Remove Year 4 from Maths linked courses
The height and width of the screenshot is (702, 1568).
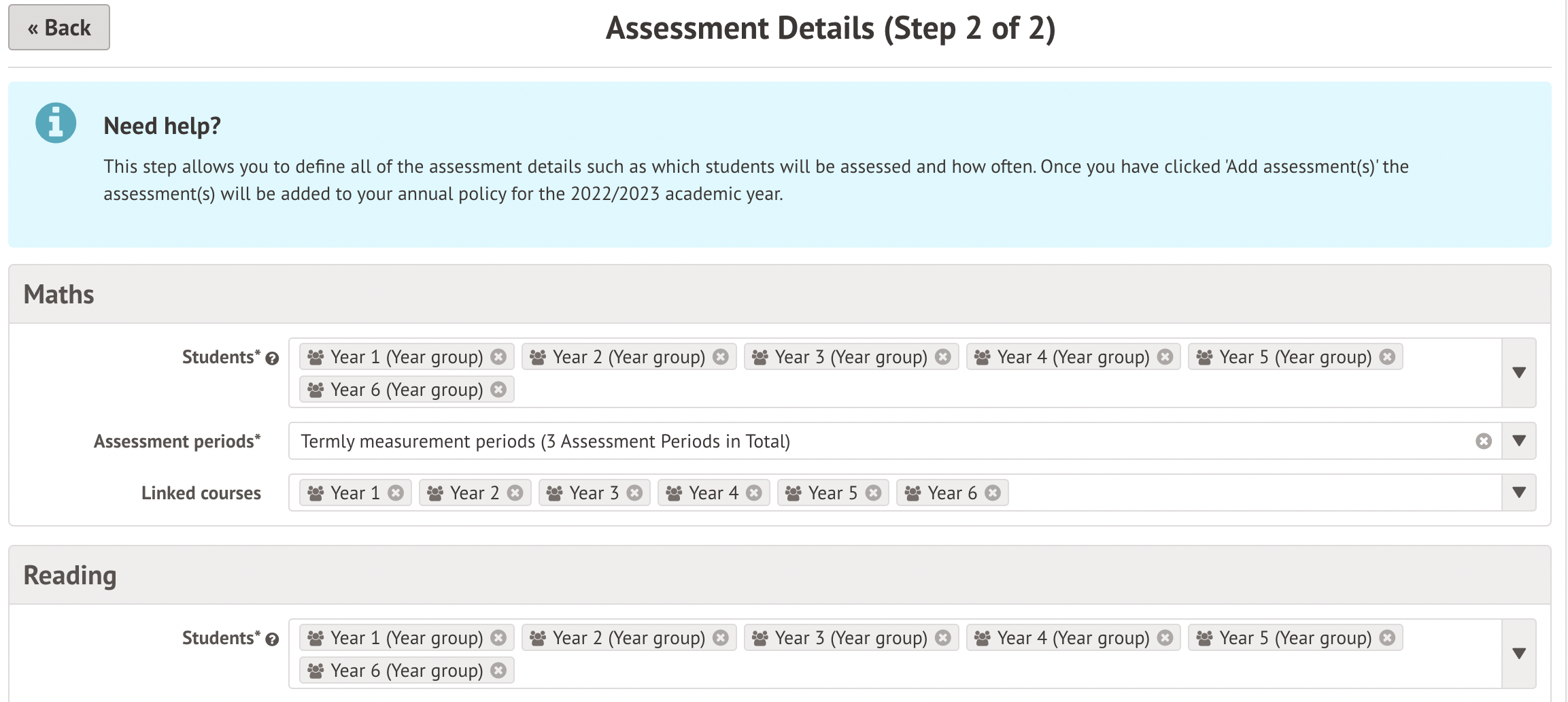754,493
